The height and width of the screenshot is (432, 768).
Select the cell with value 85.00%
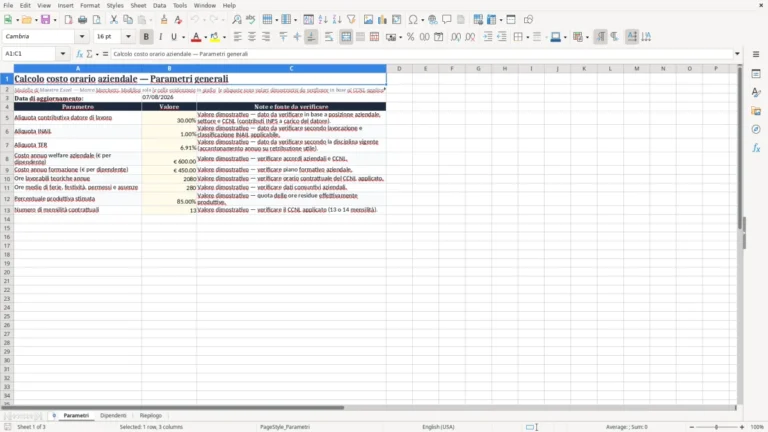click(x=169, y=199)
